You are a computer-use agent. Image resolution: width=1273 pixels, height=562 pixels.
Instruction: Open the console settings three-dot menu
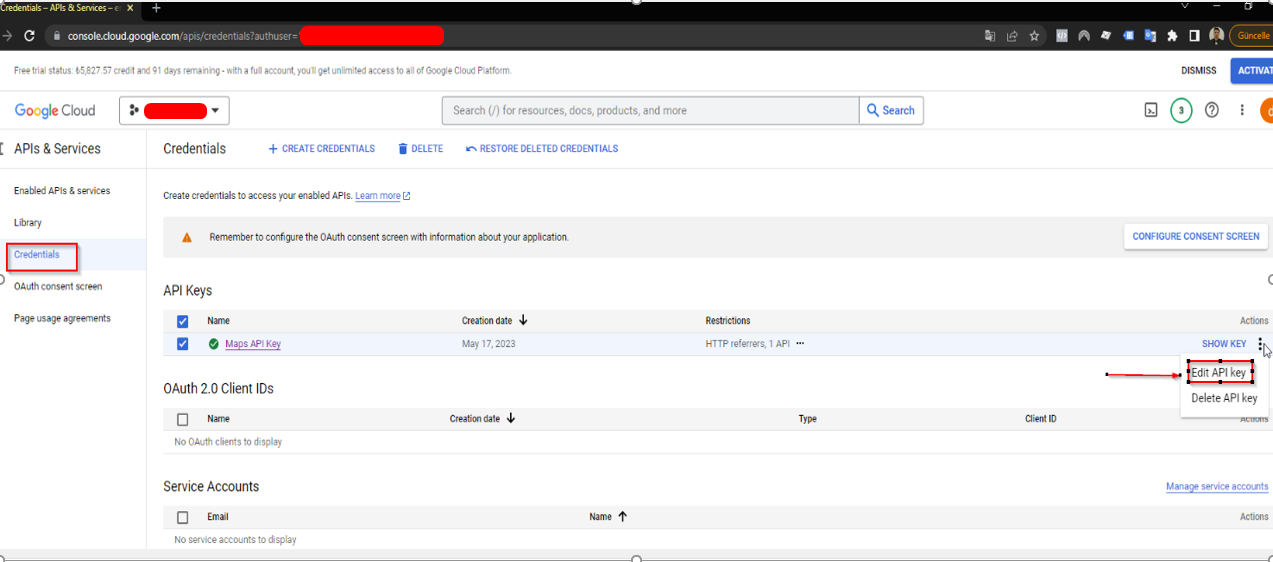point(1242,110)
